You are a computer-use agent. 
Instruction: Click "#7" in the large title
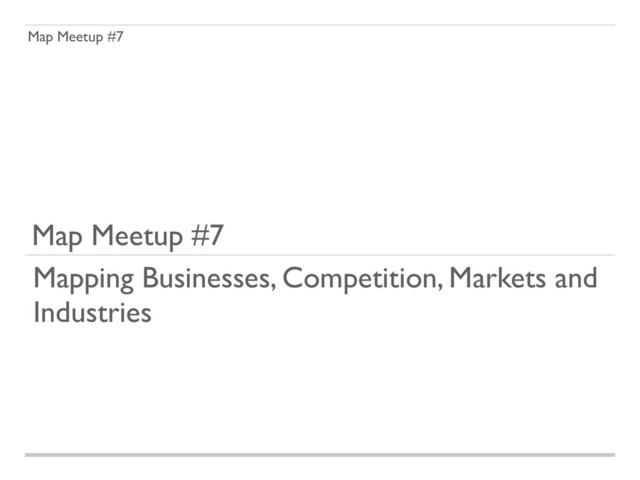(x=208, y=235)
